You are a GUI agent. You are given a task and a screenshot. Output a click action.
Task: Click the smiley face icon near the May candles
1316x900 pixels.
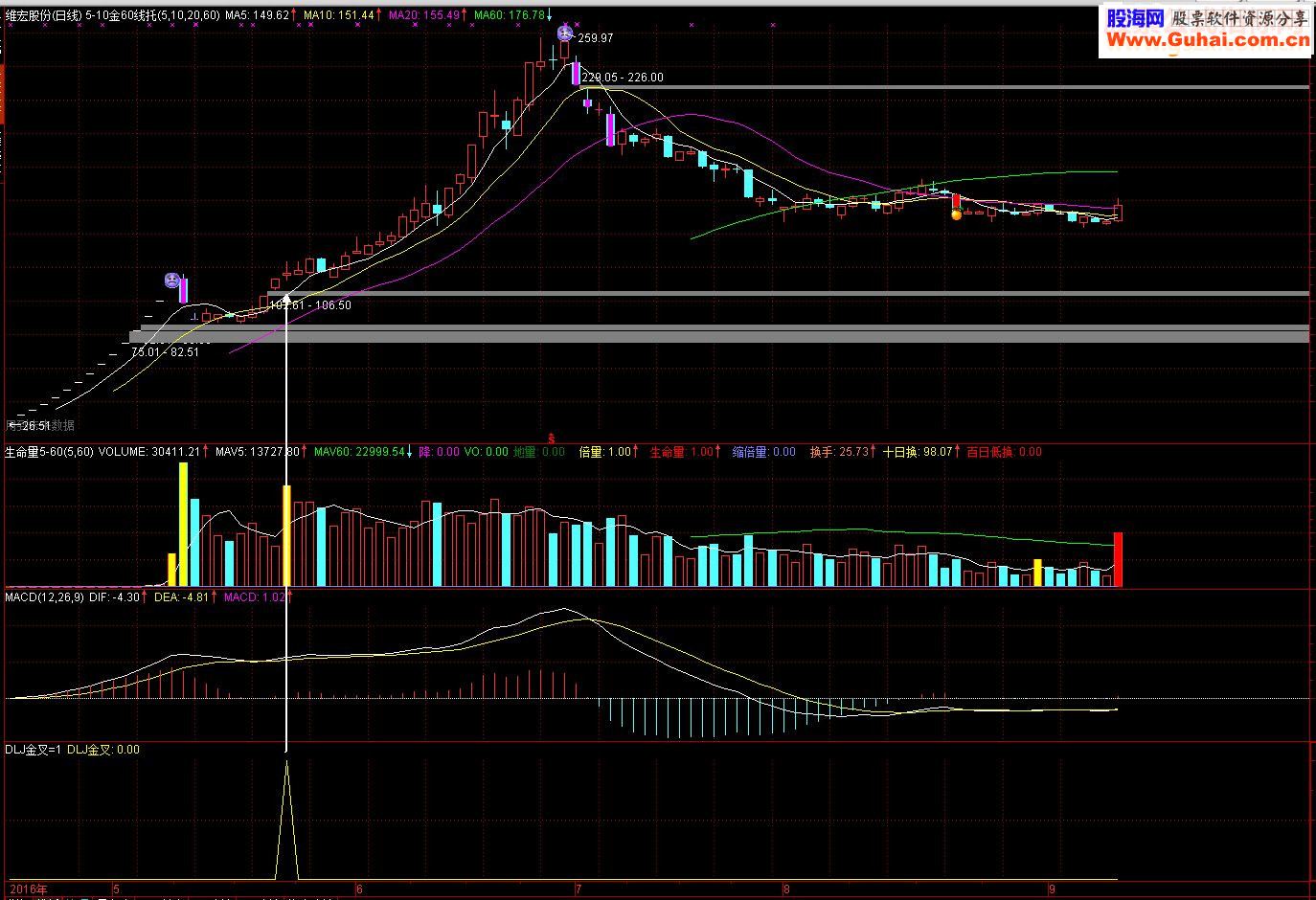point(171,281)
